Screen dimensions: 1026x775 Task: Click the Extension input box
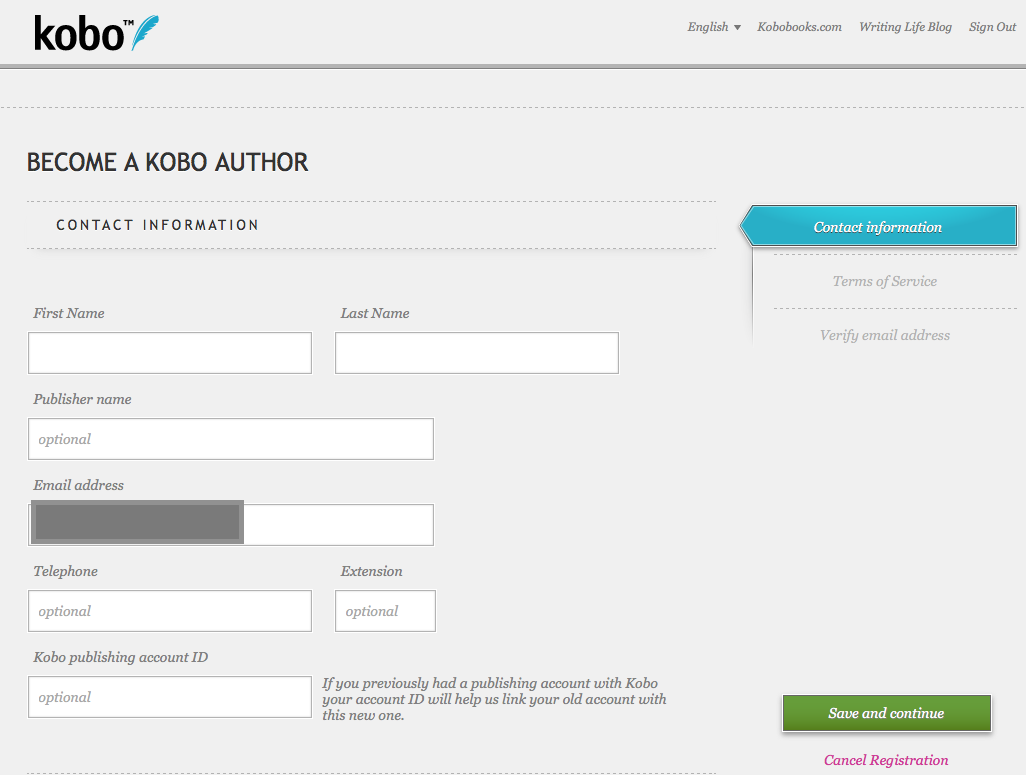tap(385, 611)
